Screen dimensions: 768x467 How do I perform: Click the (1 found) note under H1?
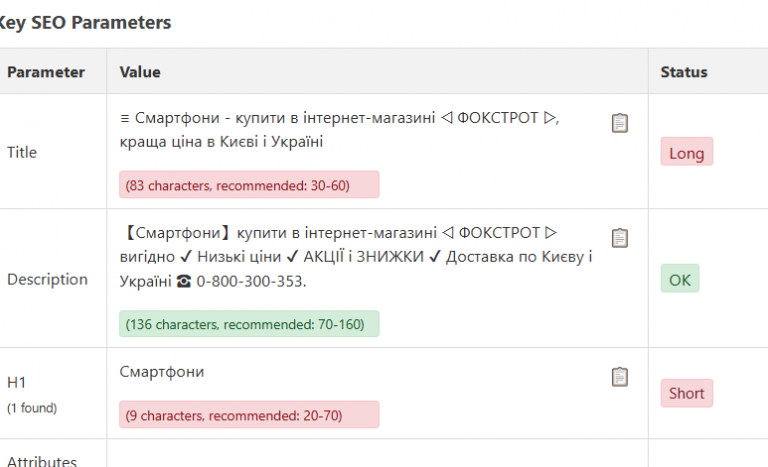(32, 408)
